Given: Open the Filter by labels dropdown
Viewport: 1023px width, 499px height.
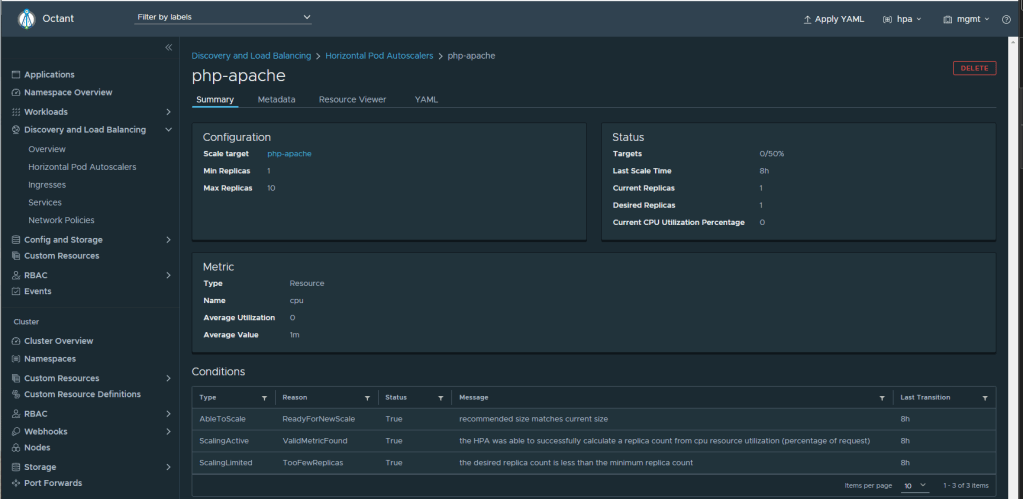Looking at the screenshot, I should [x=223, y=18].
